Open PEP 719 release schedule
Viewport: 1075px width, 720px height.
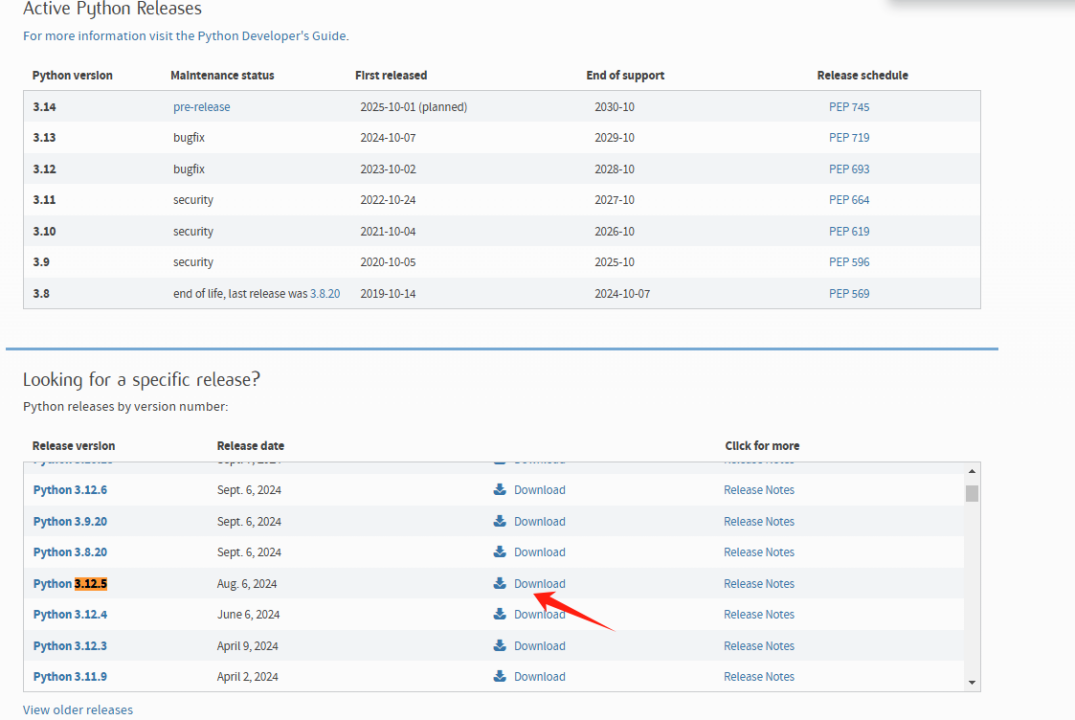[x=849, y=138]
